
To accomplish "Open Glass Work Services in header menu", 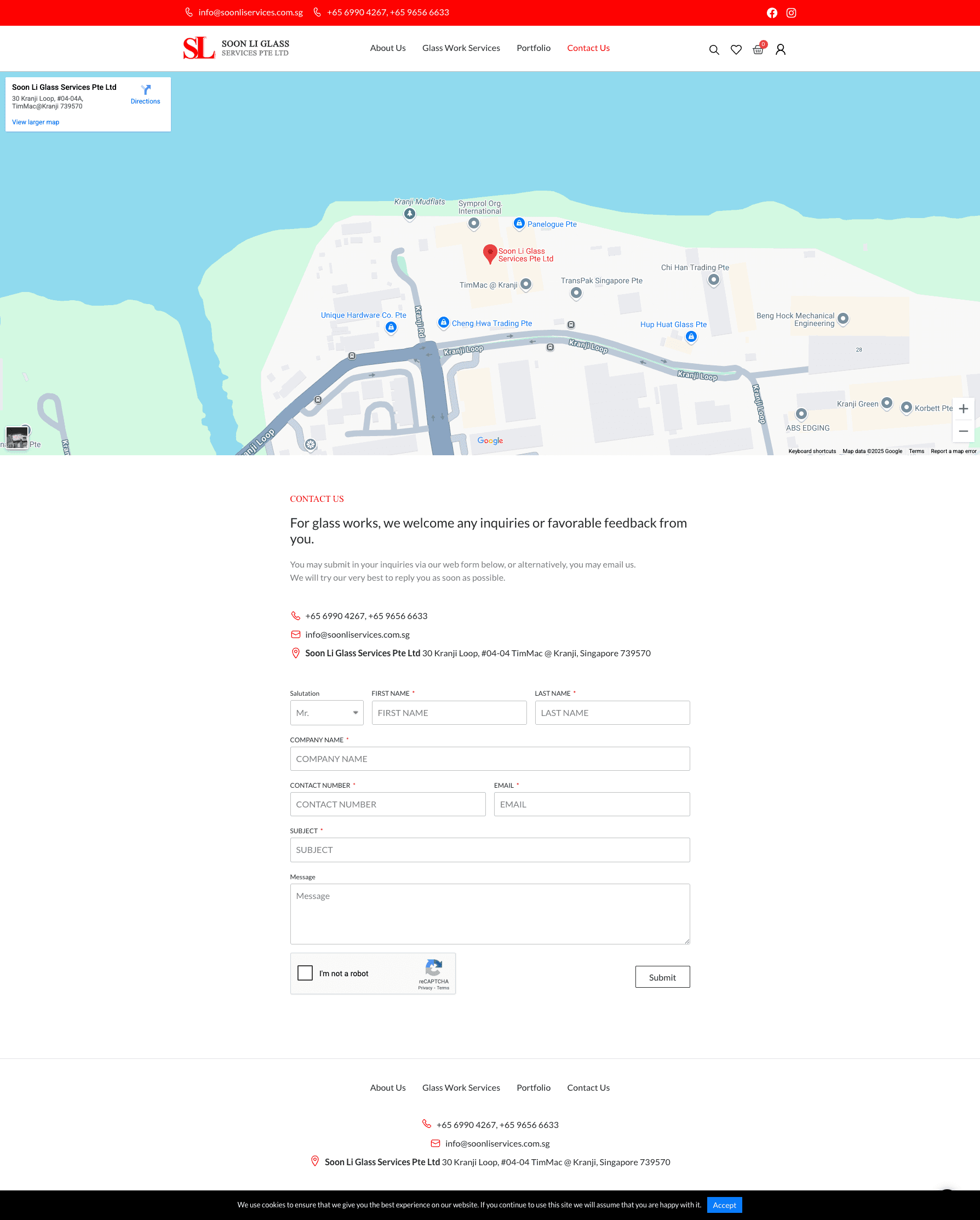I will 461,48.
